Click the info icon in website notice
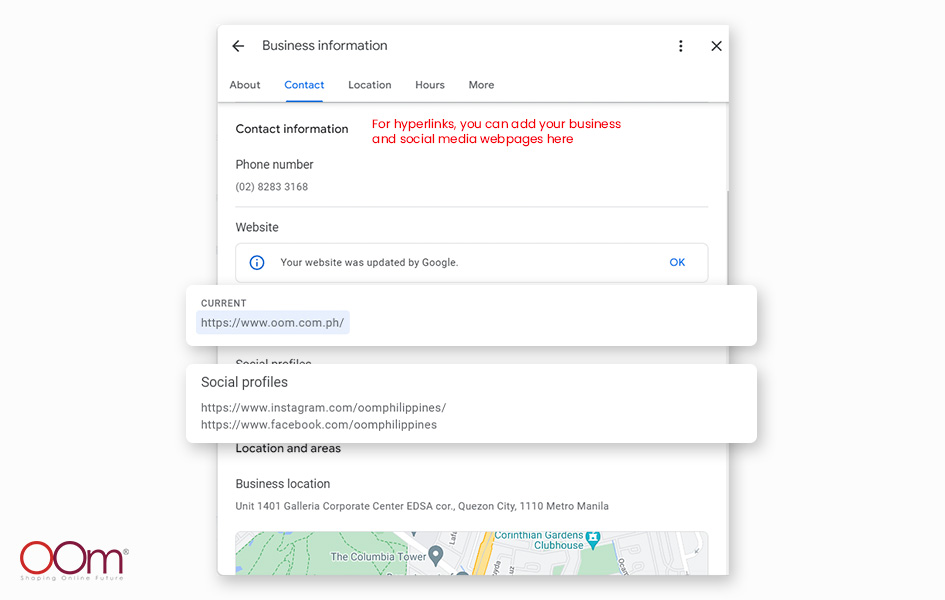The width and height of the screenshot is (945, 600). point(257,263)
